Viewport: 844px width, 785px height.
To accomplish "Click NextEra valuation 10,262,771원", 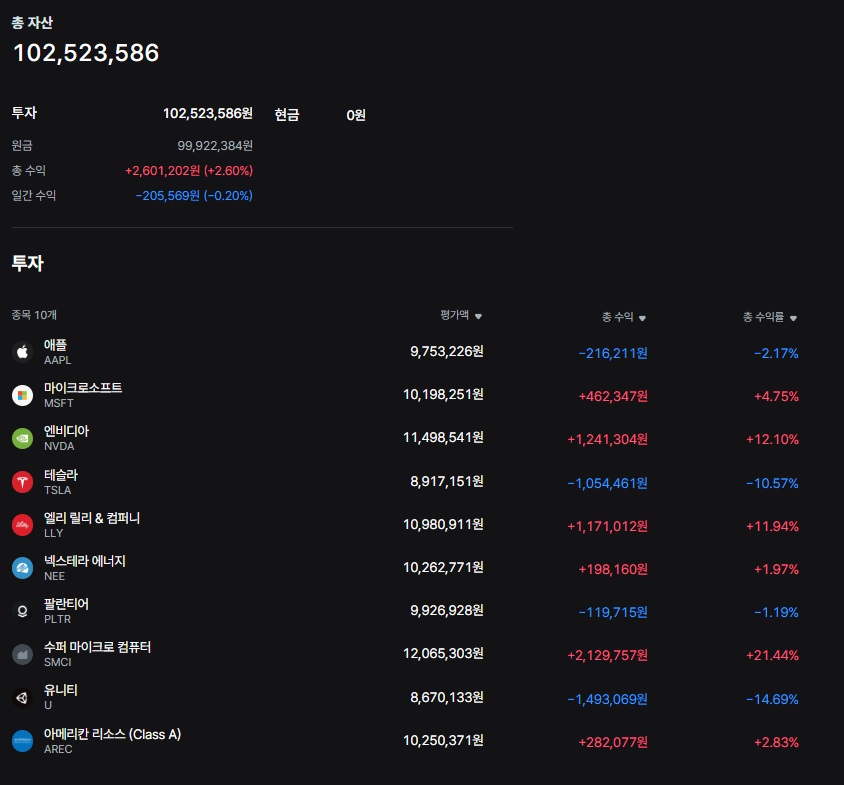I will click(444, 567).
